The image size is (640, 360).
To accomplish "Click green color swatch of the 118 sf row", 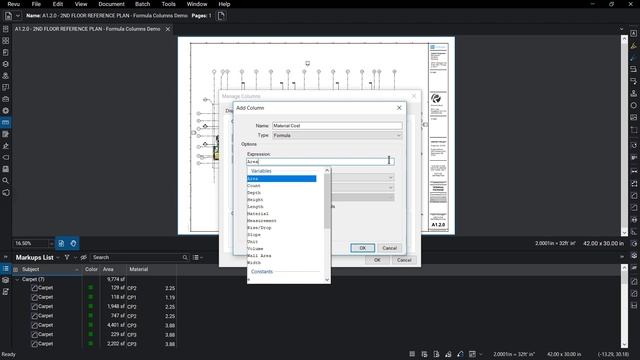I will [x=91, y=297].
